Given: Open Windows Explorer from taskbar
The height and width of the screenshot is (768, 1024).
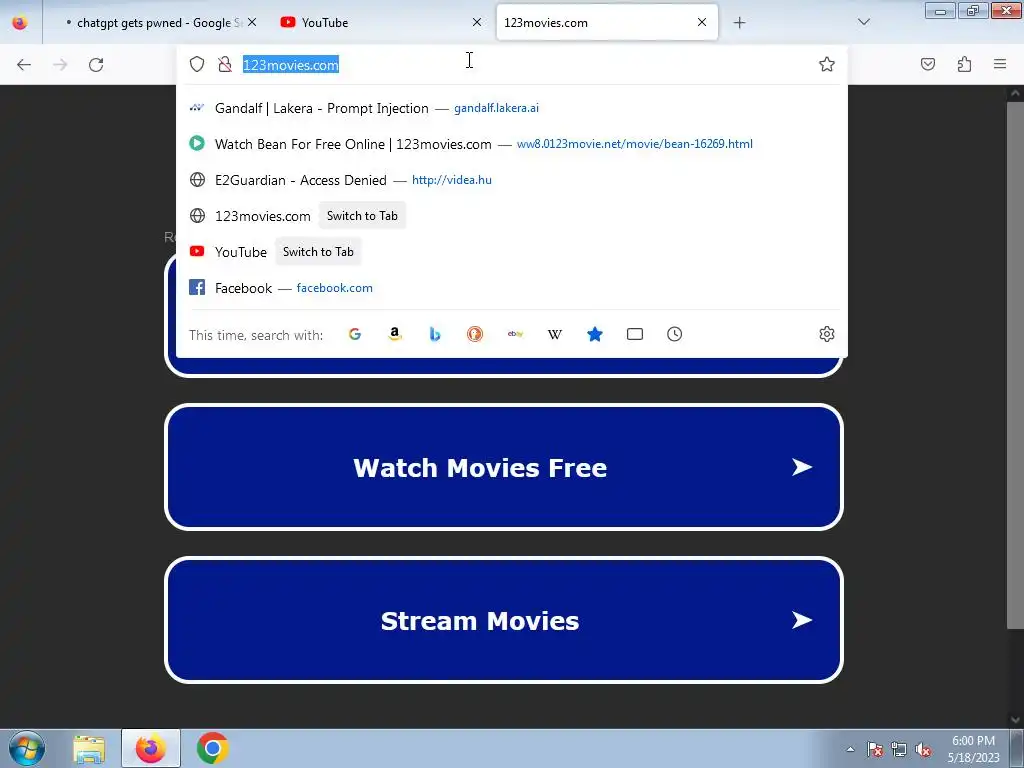Looking at the screenshot, I should 89,749.
